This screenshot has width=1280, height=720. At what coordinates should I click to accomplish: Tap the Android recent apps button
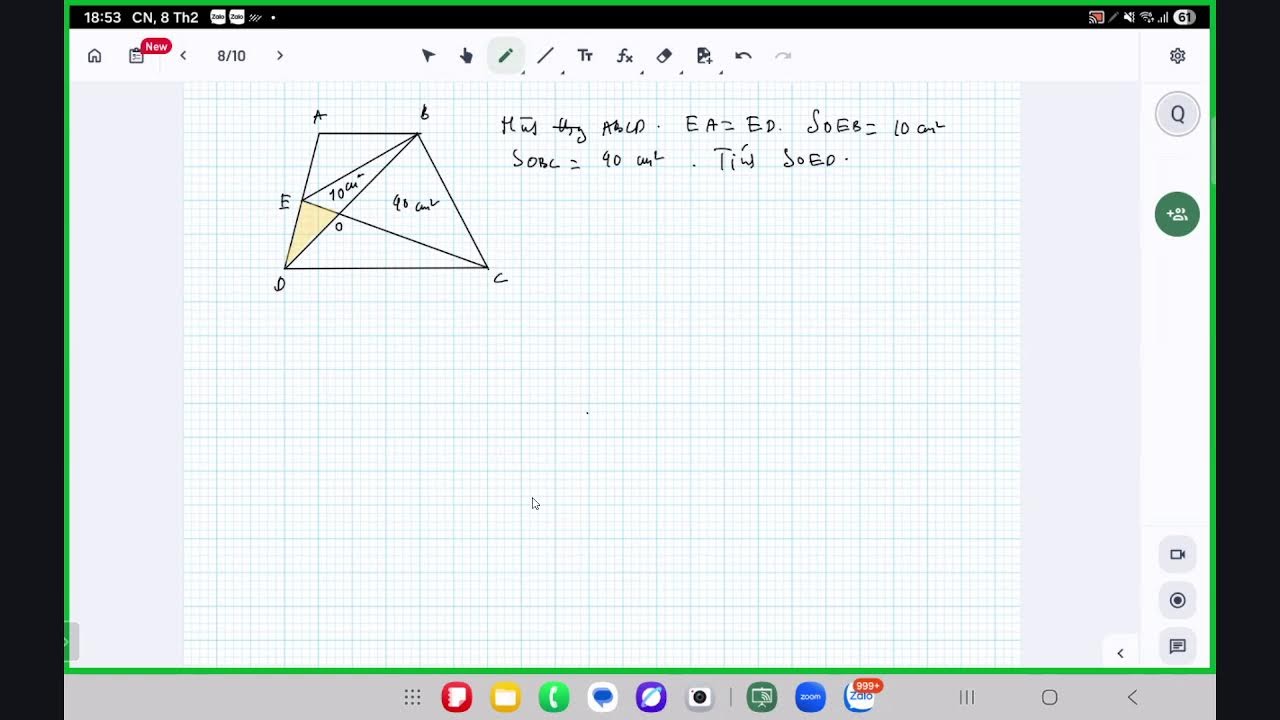click(x=967, y=697)
